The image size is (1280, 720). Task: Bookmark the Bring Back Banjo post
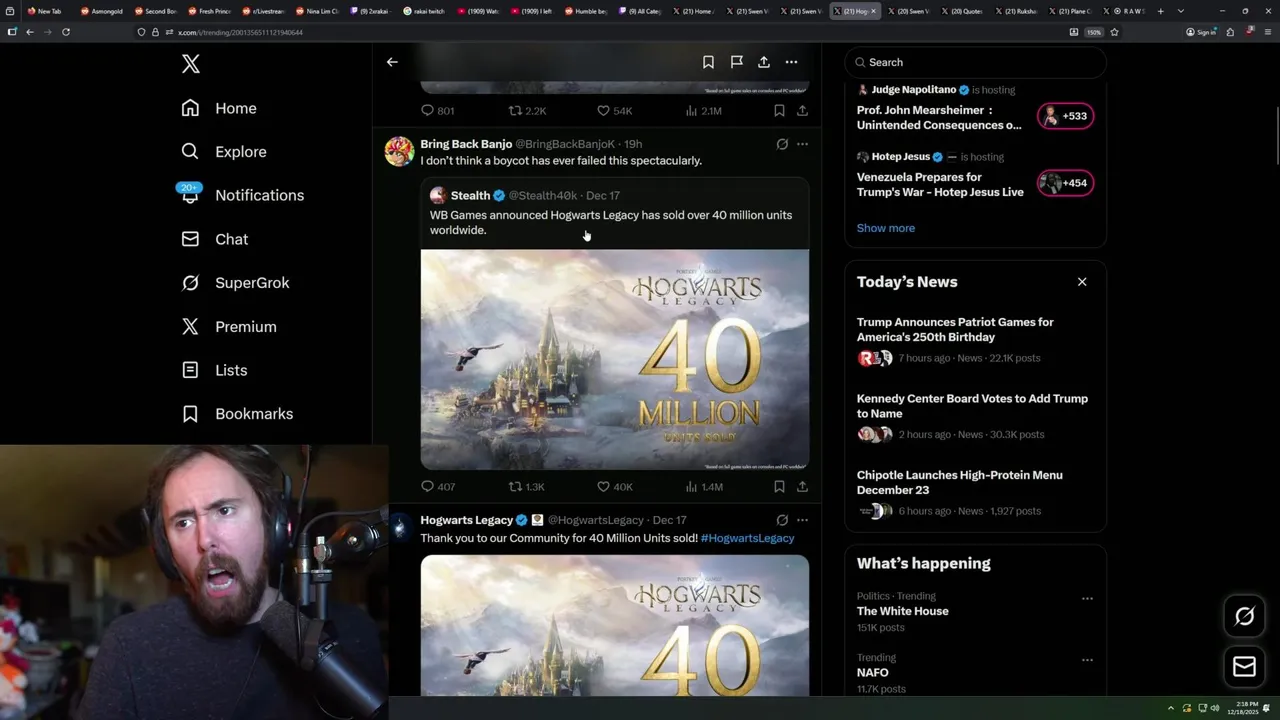[x=779, y=487]
